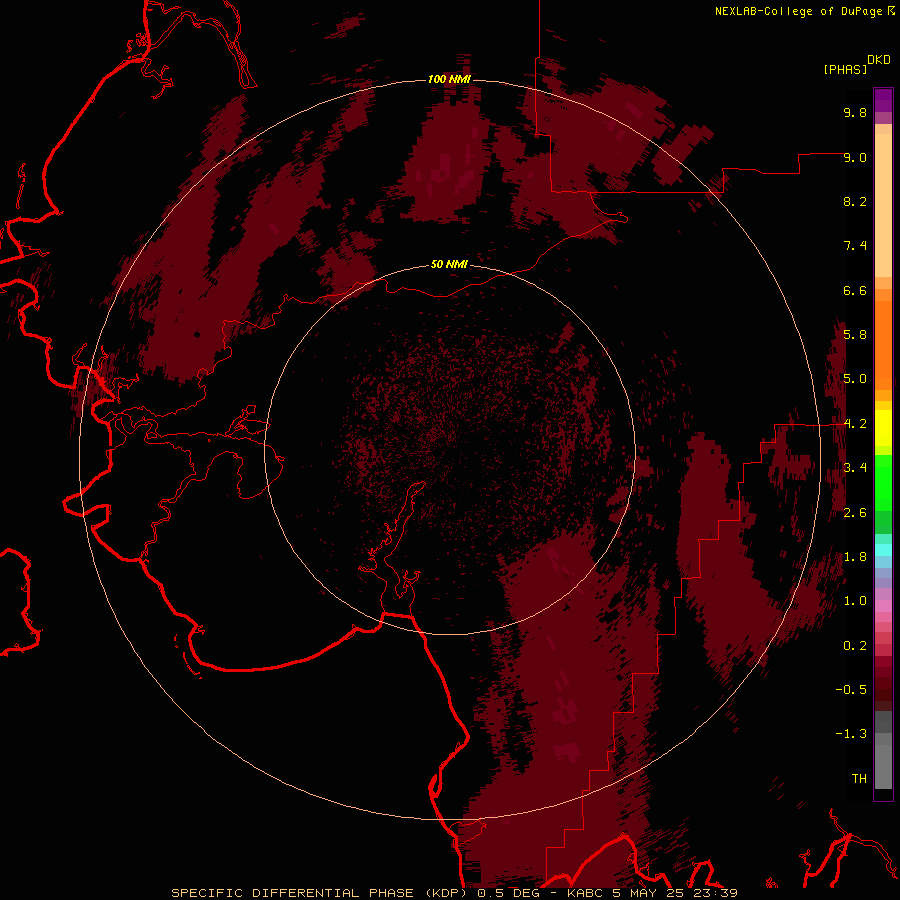Click the 5.0 color scale value
This screenshot has height=900, width=900.
point(855,379)
